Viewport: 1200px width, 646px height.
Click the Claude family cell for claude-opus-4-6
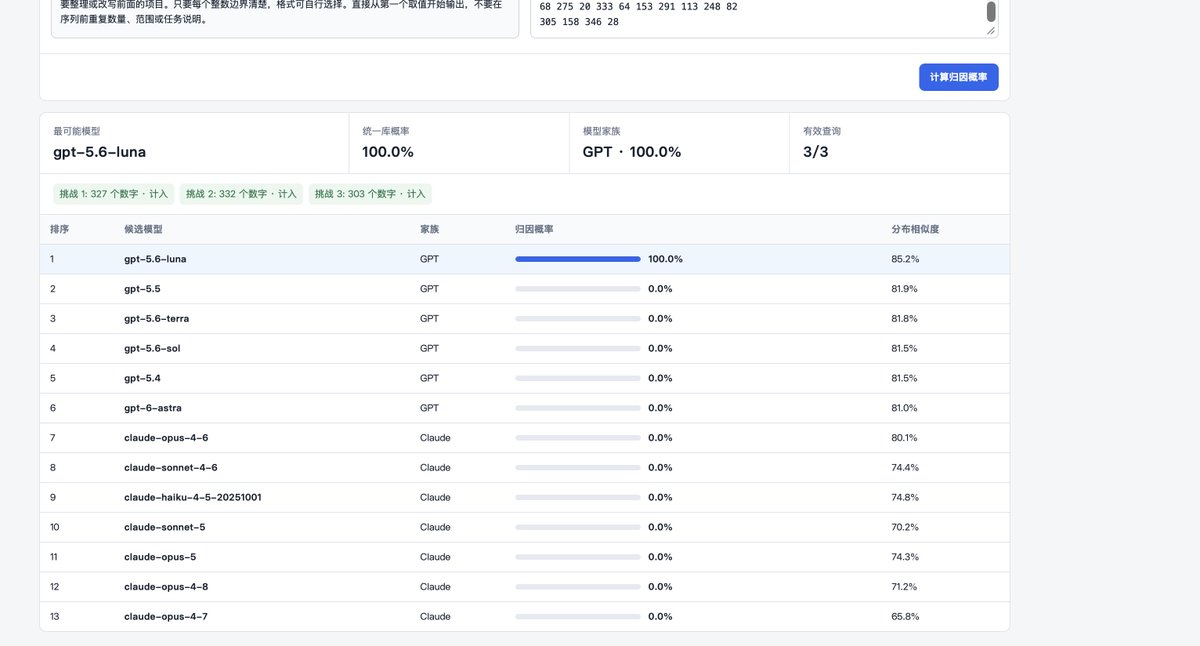coord(435,438)
